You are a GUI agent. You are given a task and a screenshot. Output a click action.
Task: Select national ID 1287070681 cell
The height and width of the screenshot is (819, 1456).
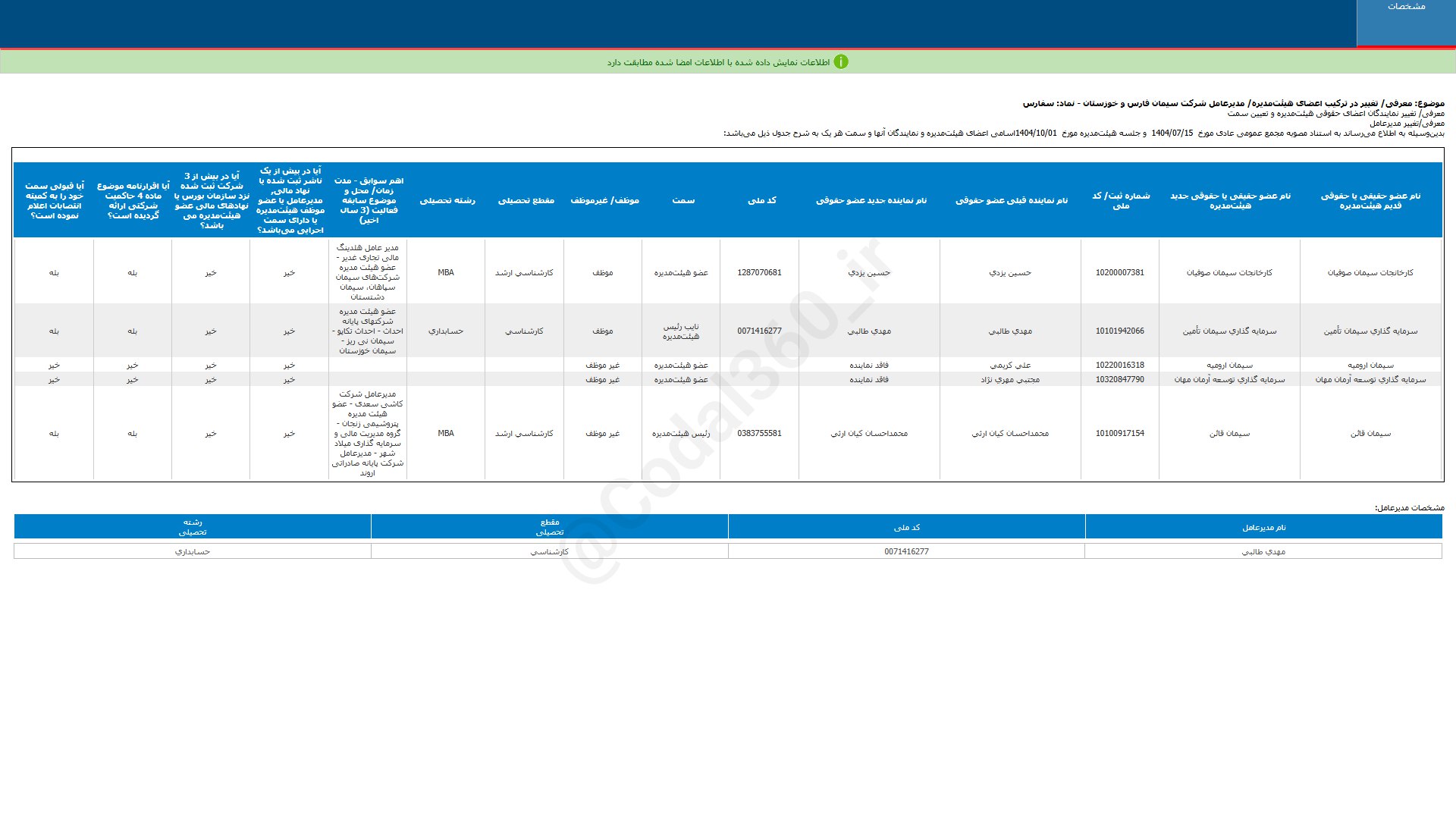tap(759, 273)
